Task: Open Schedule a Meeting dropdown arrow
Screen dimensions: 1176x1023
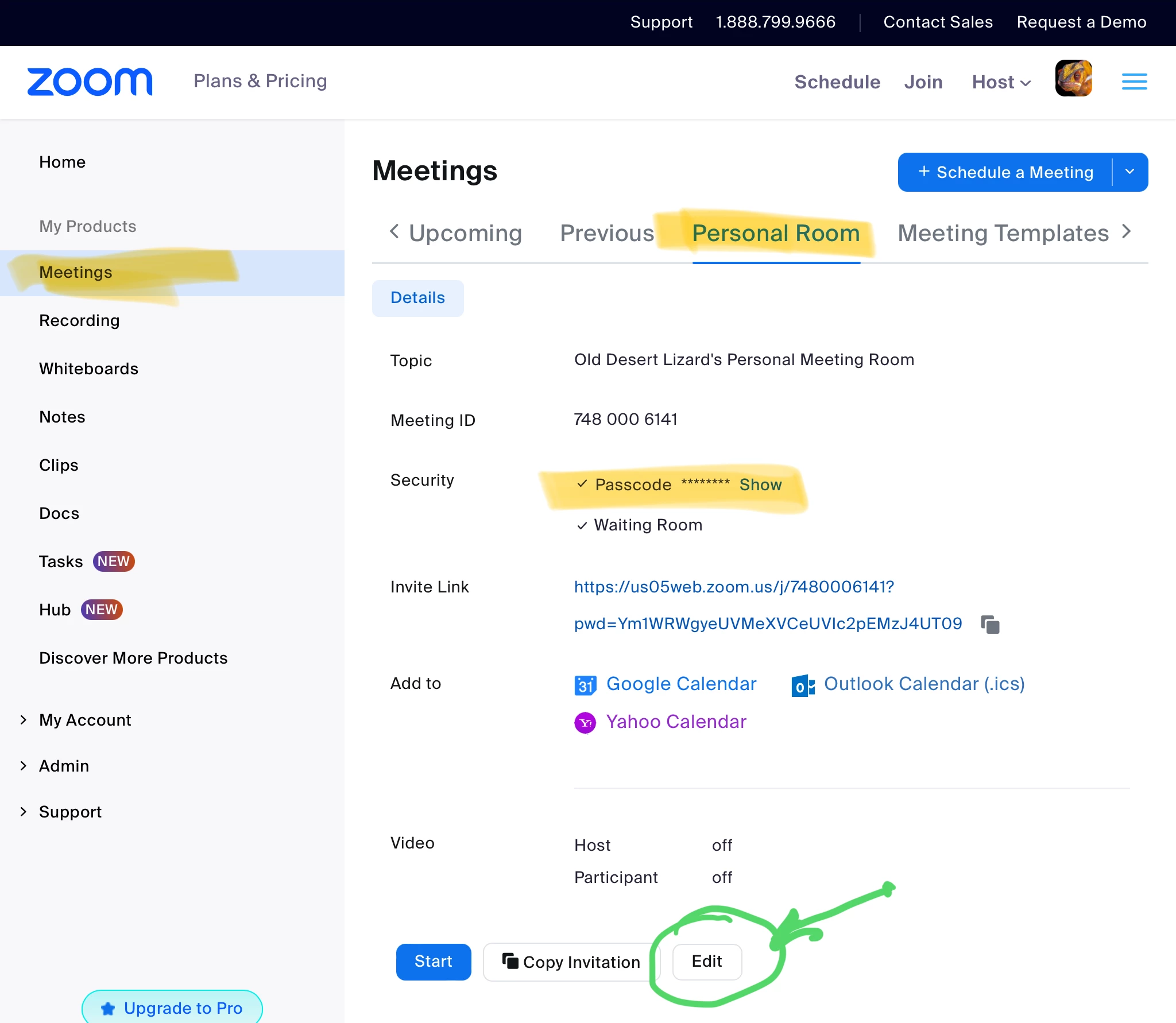Action: point(1129,172)
